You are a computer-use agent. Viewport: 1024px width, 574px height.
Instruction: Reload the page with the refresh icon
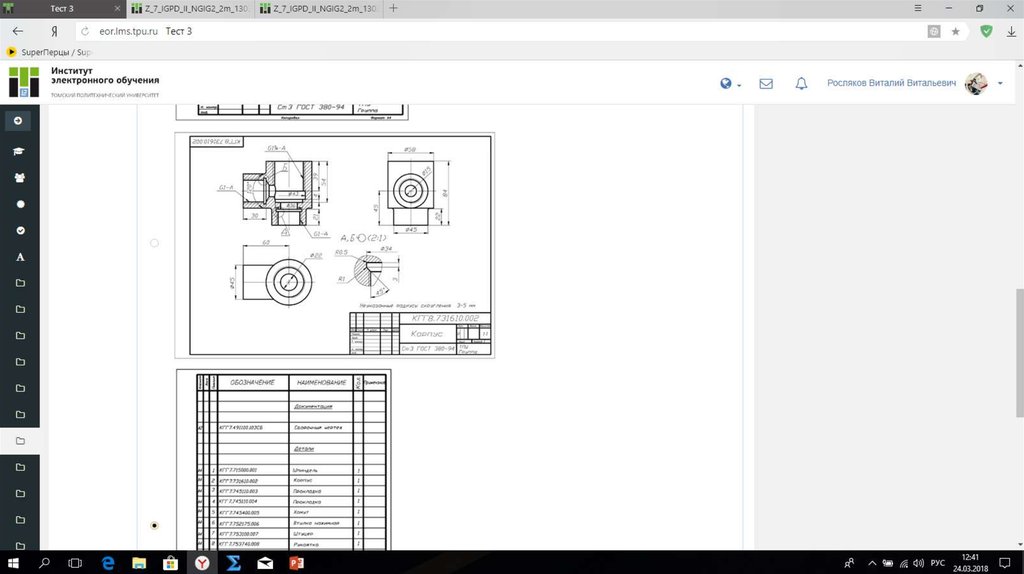pos(85,31)
